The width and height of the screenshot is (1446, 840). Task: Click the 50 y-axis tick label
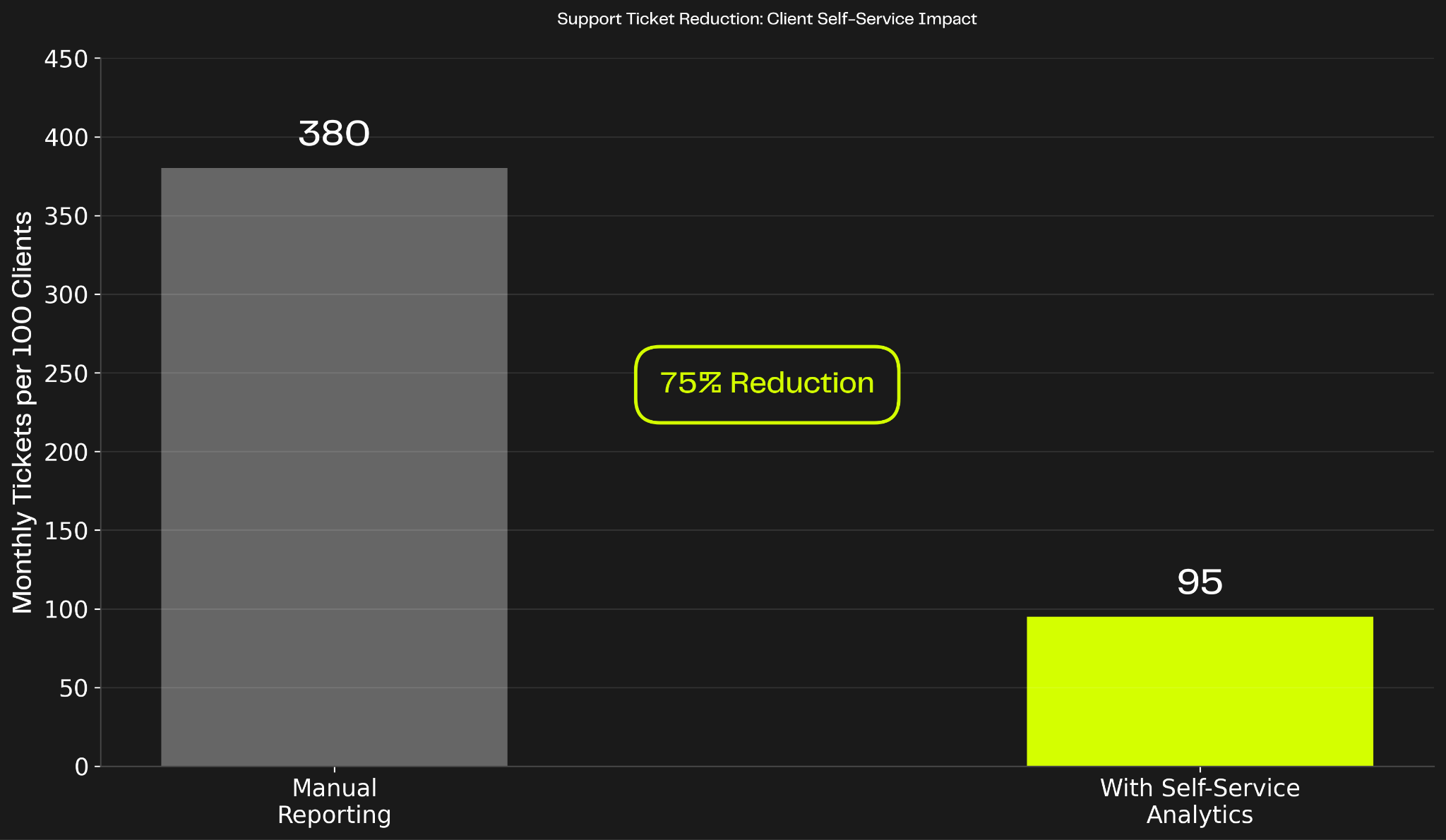tap(73, 688)
